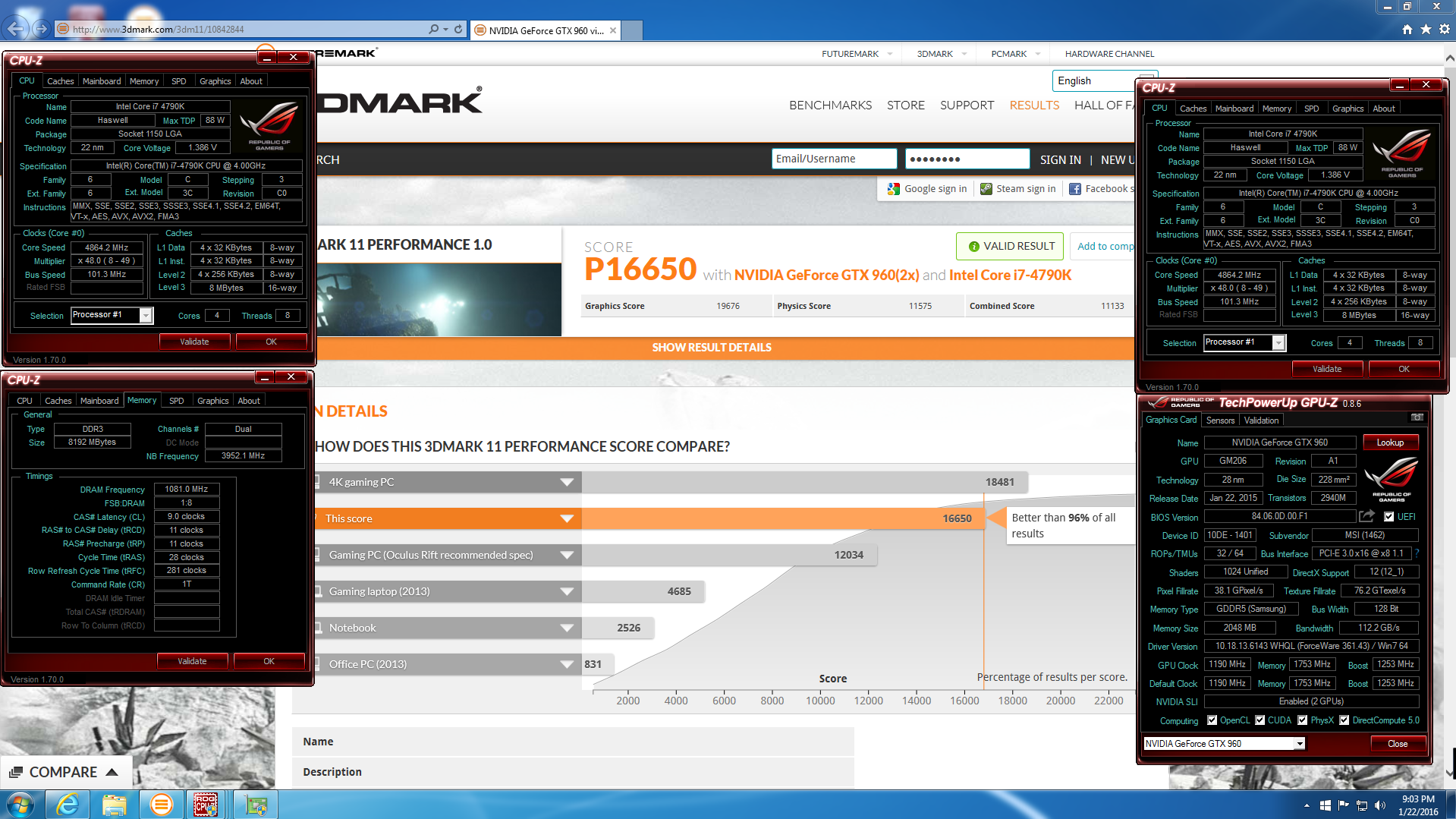Toggle the CUDA checkbox
1456x819 pixels.
point(1260,720)
